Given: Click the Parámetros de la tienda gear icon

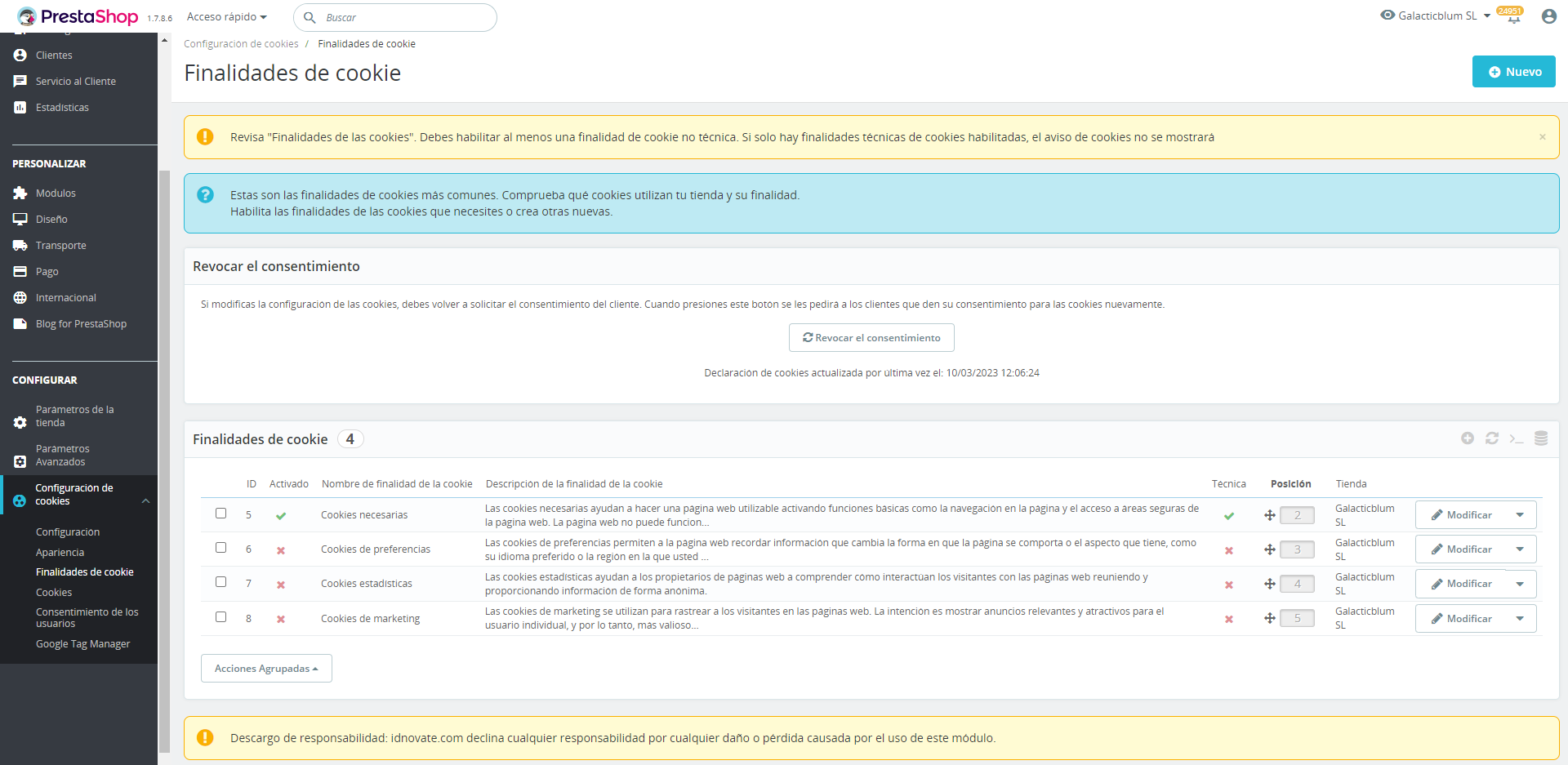Looking at the screenshot, I should (x=20, y=423).
